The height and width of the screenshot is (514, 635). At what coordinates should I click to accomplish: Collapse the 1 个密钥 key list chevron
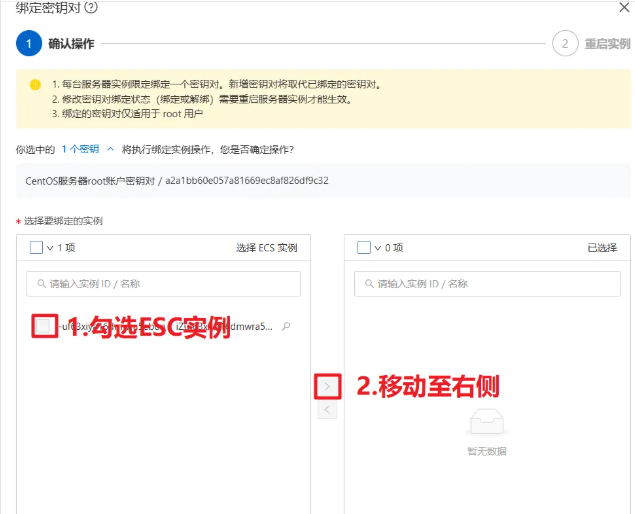[110, 149]
